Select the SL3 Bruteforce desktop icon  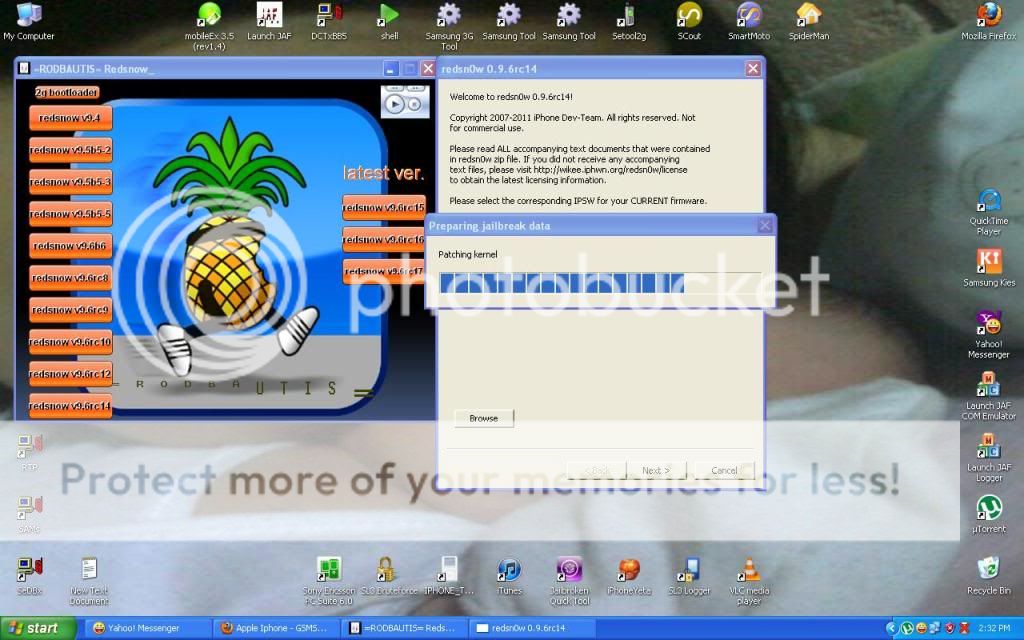coord(389,576)
